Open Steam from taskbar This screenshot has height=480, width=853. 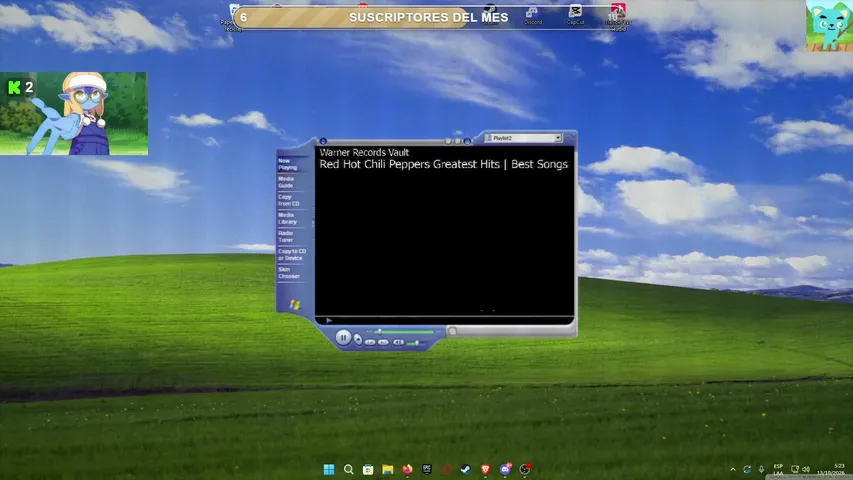pos(466,469)
